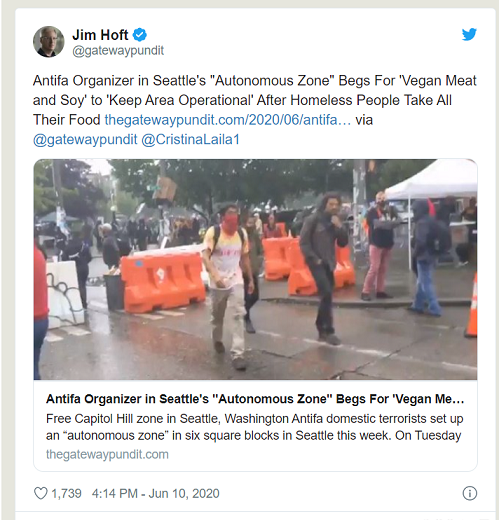Open the Jim Hoft display name
The width and height of the screenshot is (501, 520).
tap(100, 35)
